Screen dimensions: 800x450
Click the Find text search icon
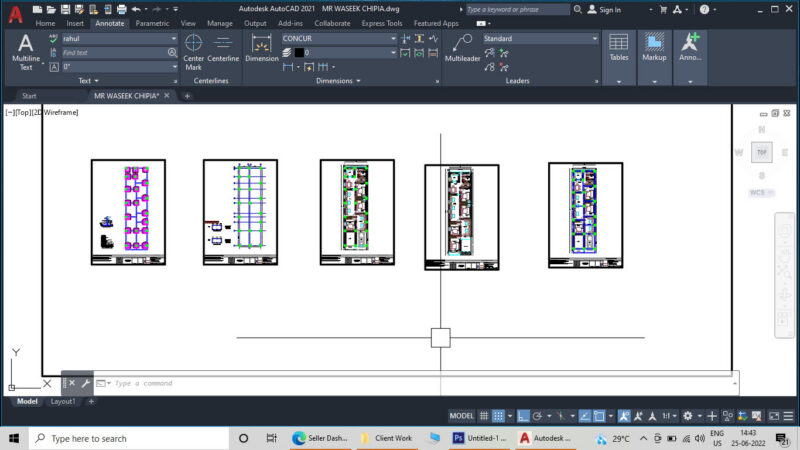click(172, 53)
